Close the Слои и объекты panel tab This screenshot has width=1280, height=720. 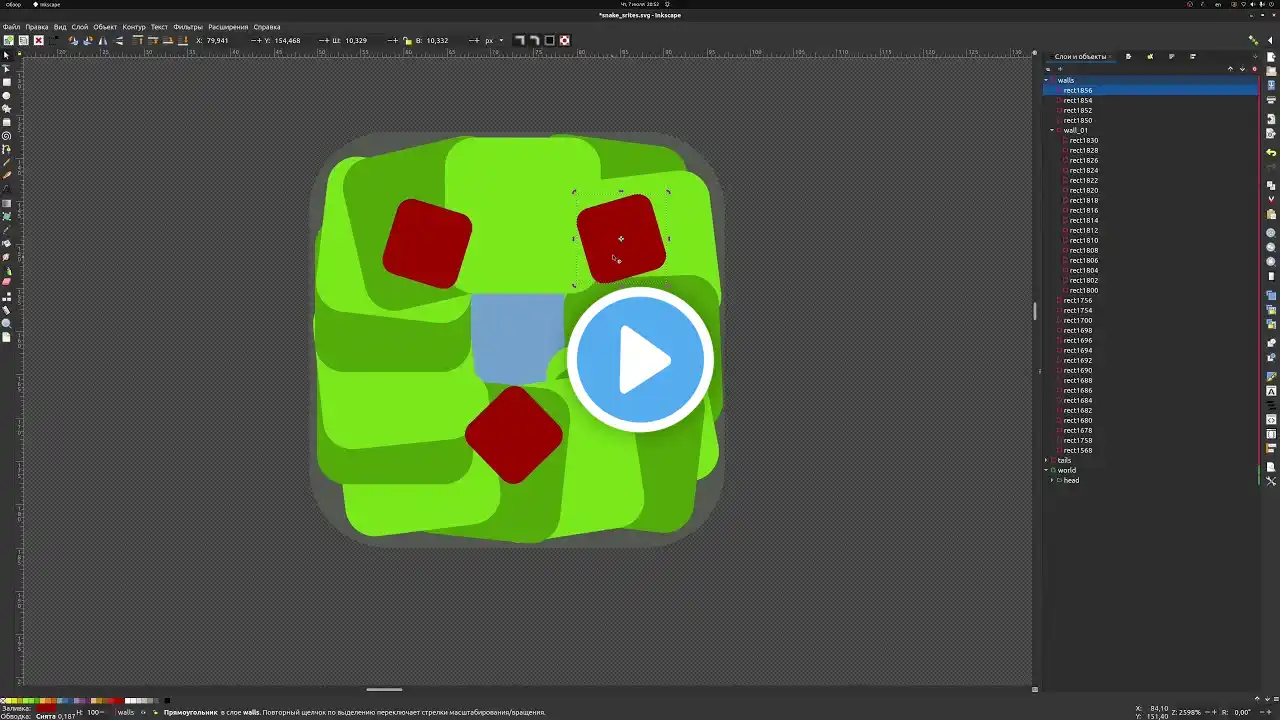pos(1111,57)
